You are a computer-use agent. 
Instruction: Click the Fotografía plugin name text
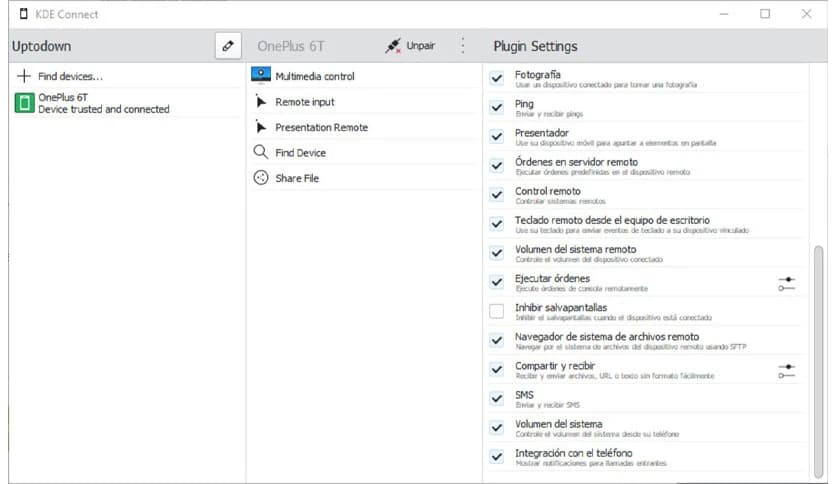(537, 75)
